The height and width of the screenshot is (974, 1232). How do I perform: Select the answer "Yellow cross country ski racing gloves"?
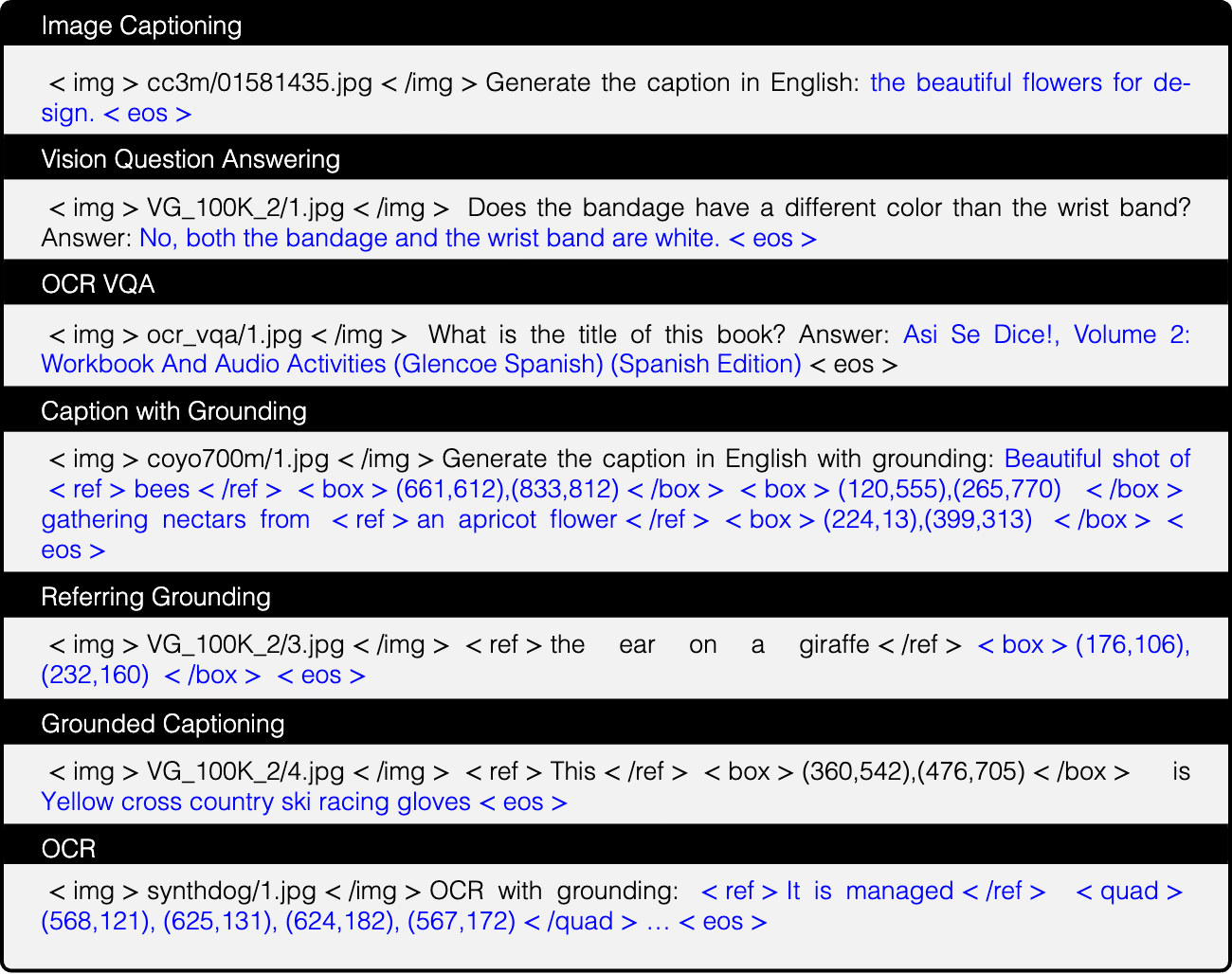click(x=256, y=803)
